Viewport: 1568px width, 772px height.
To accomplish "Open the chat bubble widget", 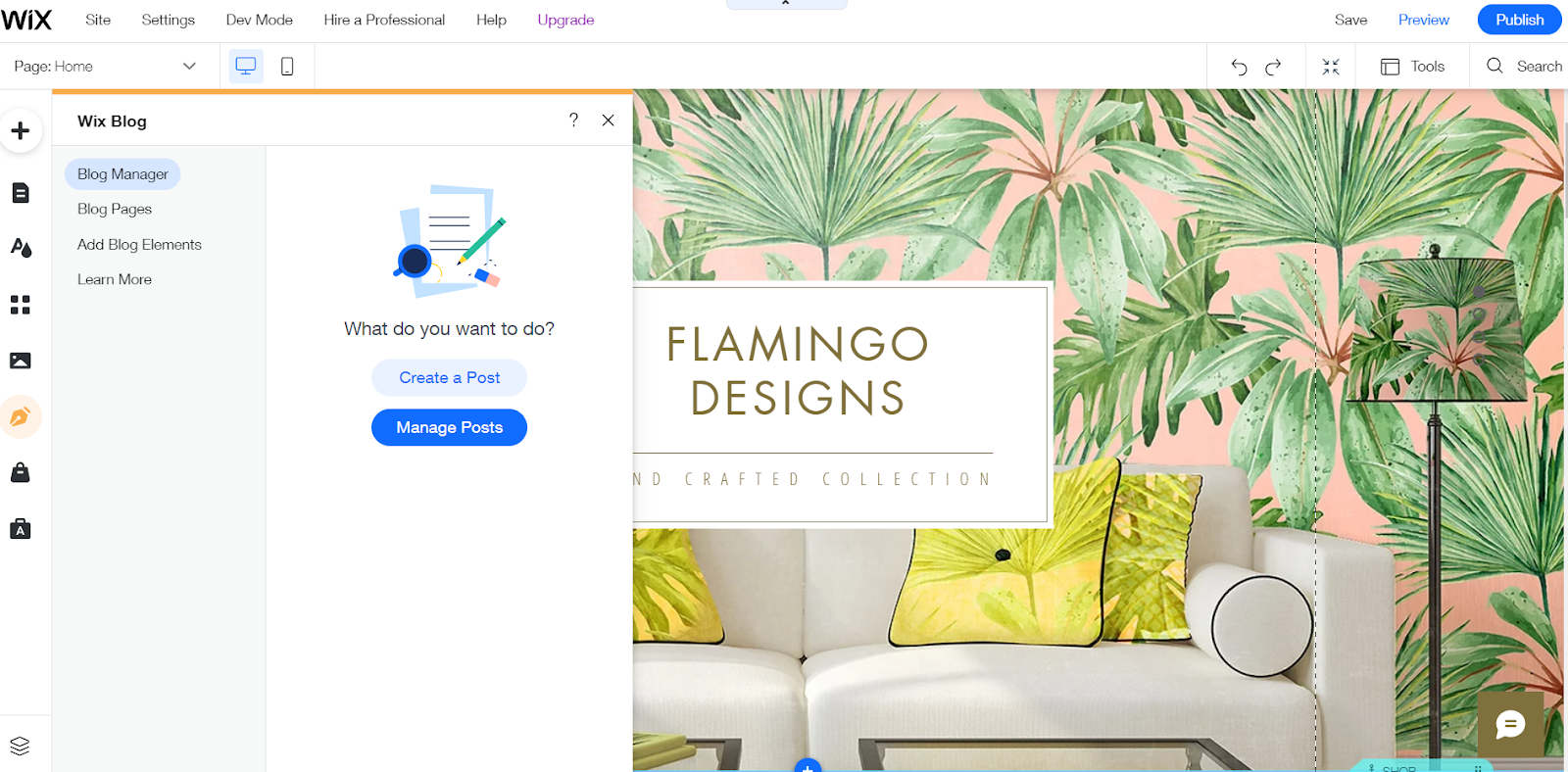I will point(1510,725).
